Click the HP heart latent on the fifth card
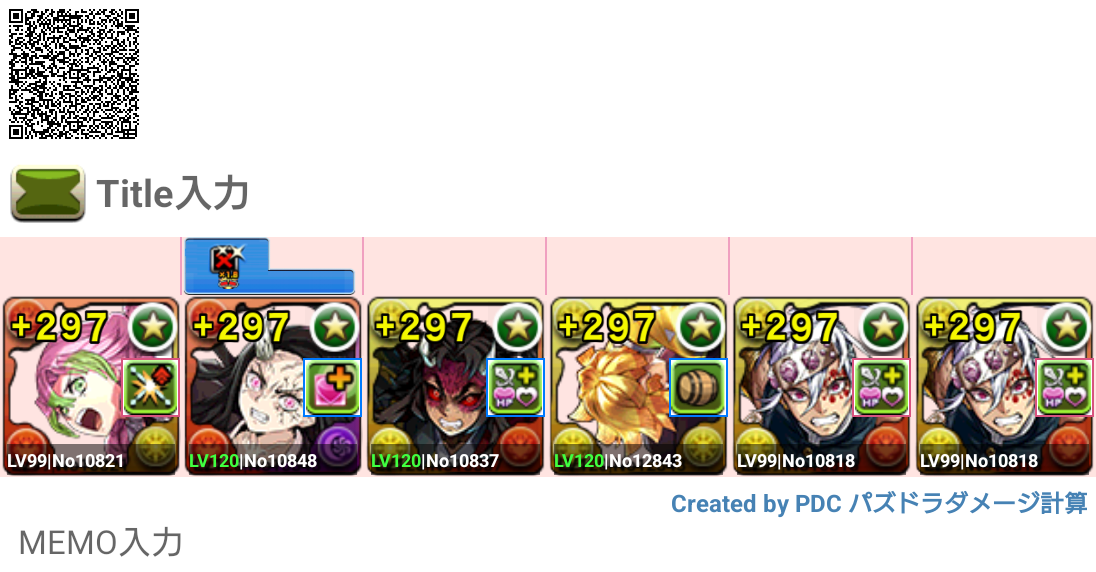The width and height of the screenshot is (1096, 572). click(881, 387)
